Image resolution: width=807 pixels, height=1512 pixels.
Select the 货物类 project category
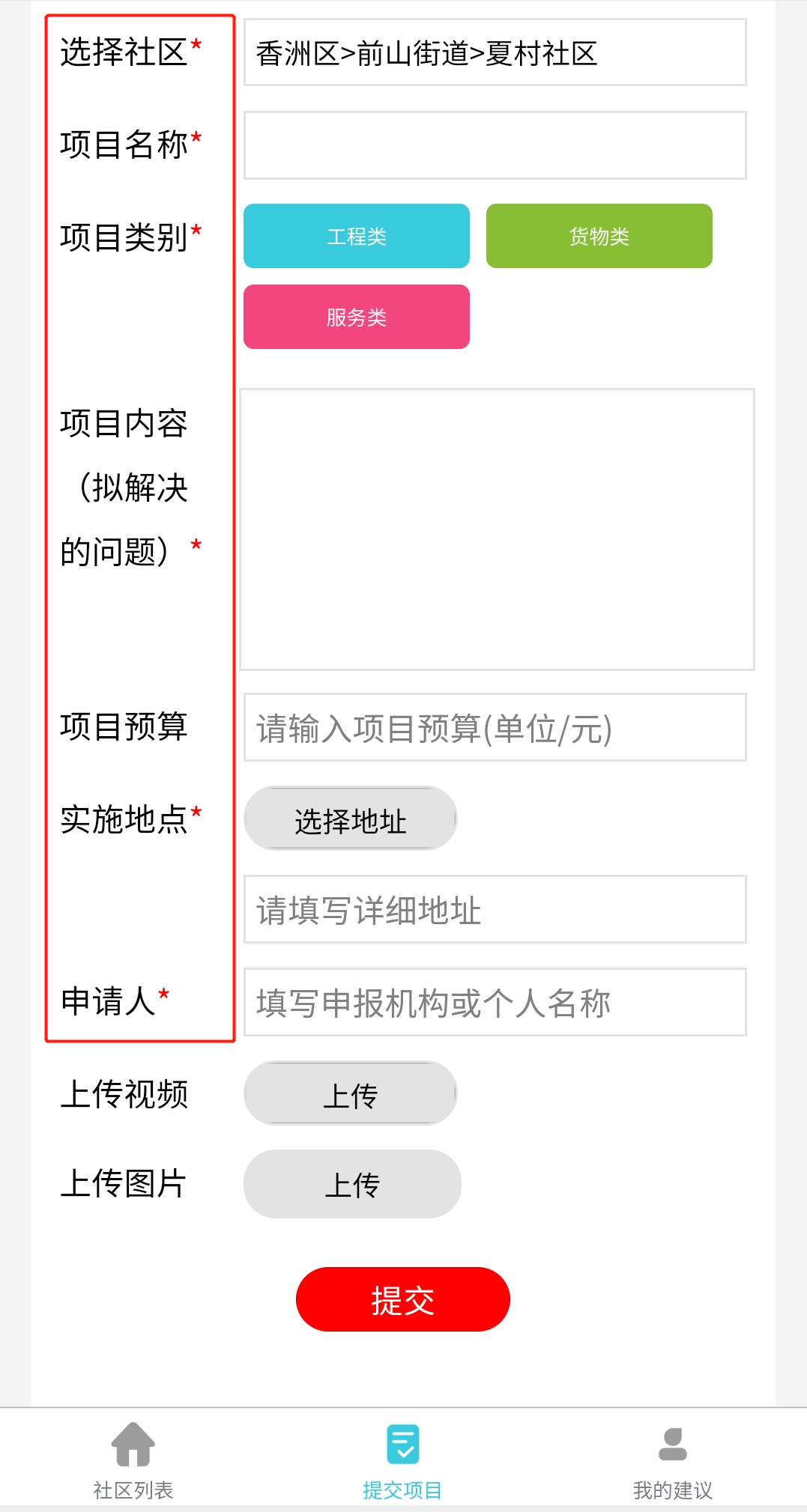point(599,236)
